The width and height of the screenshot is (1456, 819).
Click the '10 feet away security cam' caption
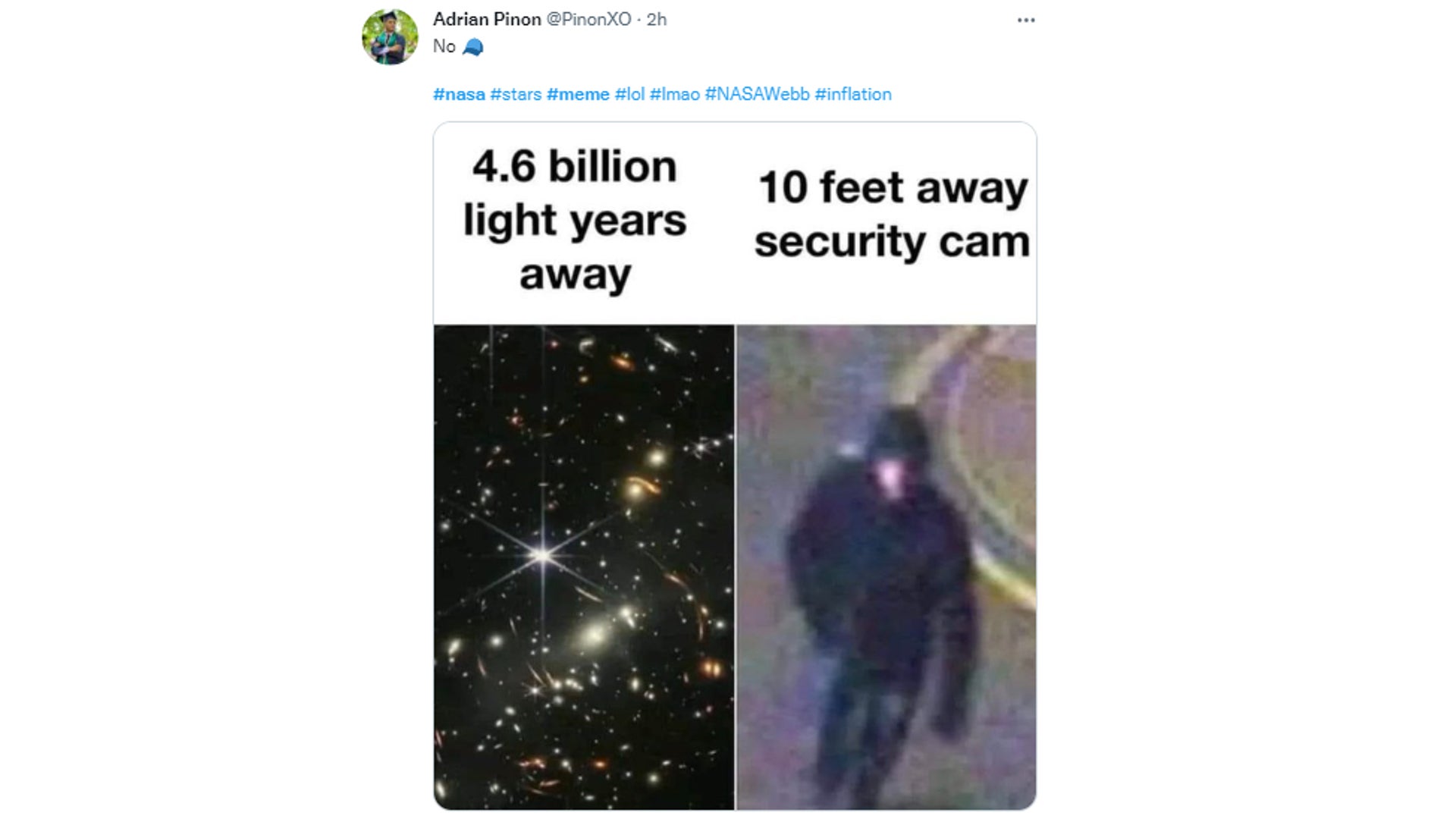pyautogui.click(x=892, y=215)
